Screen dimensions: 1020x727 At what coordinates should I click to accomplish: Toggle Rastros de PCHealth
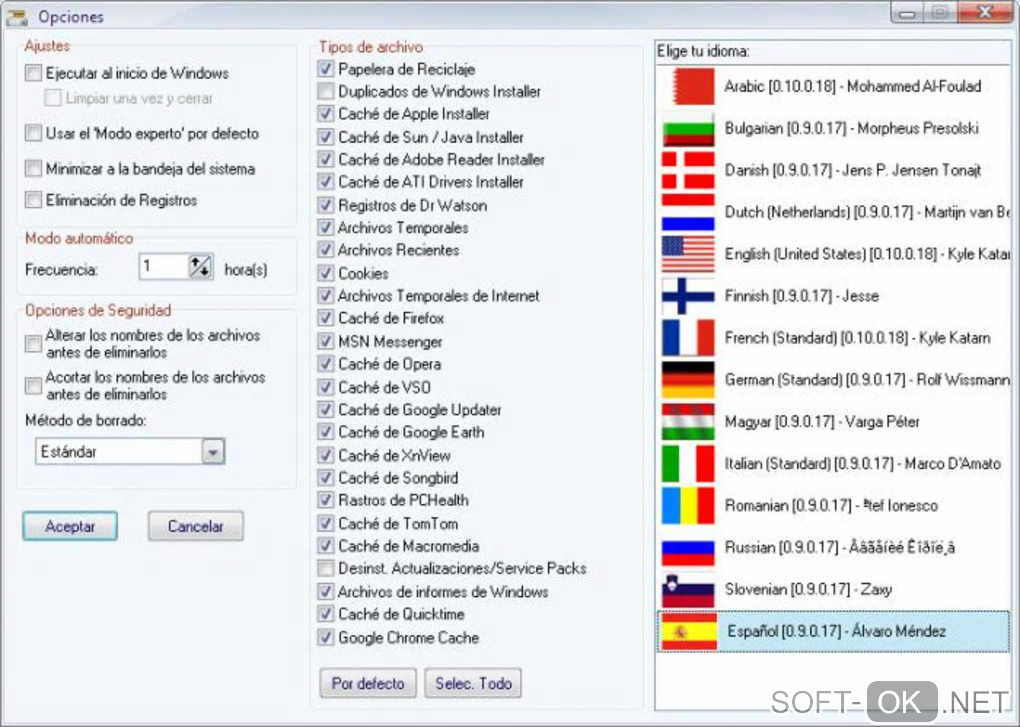pyautogui.click(x=326, y=500)
